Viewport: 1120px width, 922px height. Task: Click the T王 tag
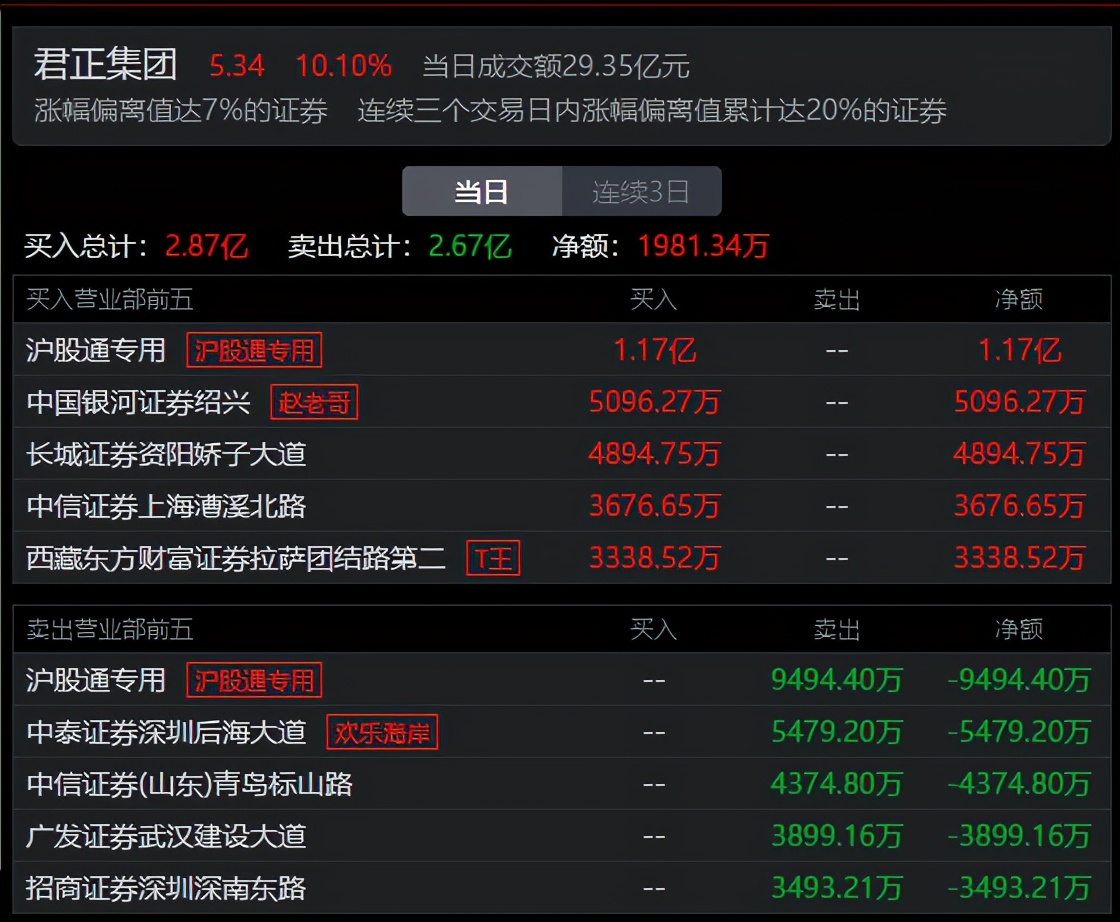click(x=493, y=558)
